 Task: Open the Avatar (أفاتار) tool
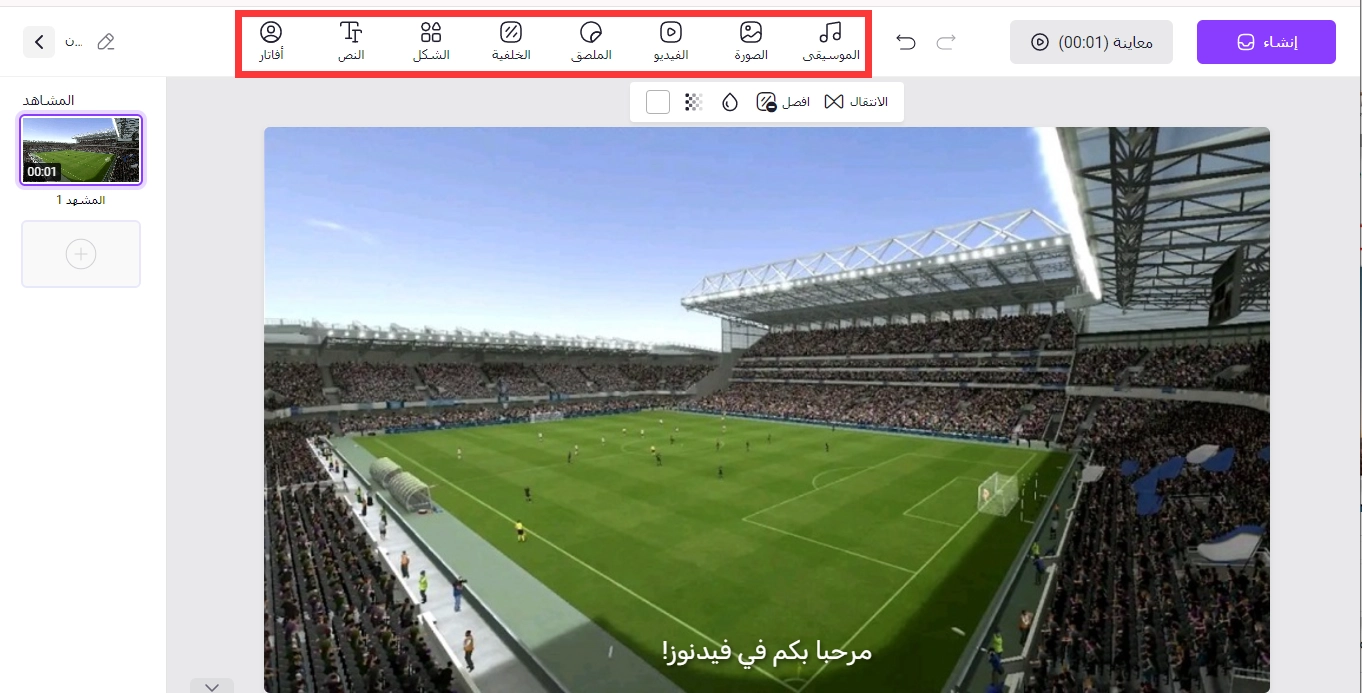click(x=271, y=42)
